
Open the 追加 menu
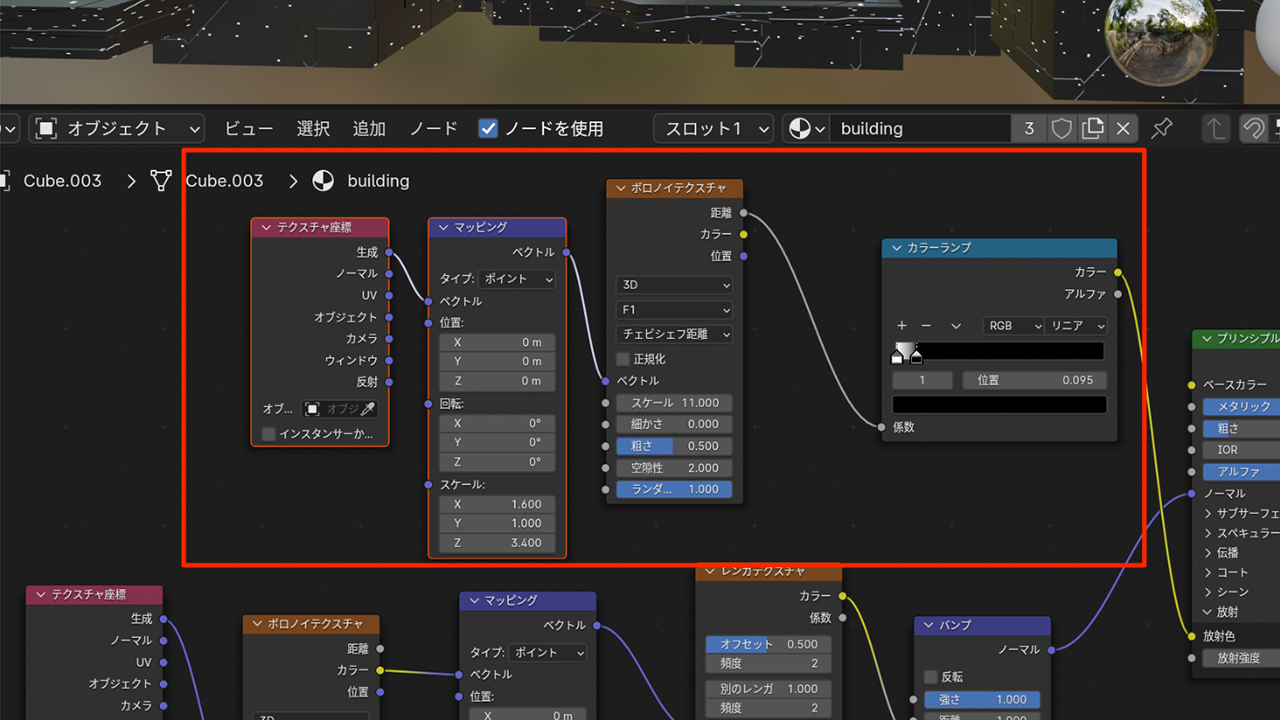tap(369, 128)
